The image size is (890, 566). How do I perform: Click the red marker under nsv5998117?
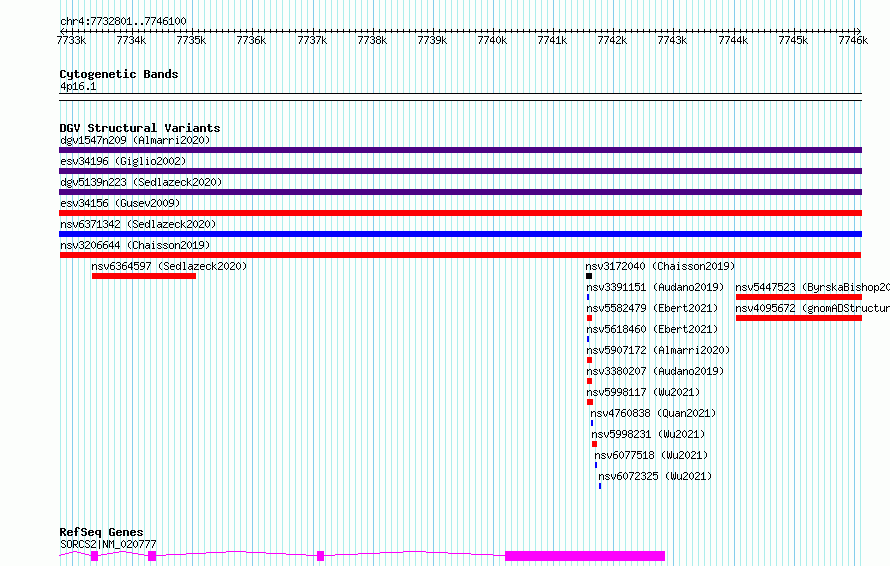pos(590,402)
